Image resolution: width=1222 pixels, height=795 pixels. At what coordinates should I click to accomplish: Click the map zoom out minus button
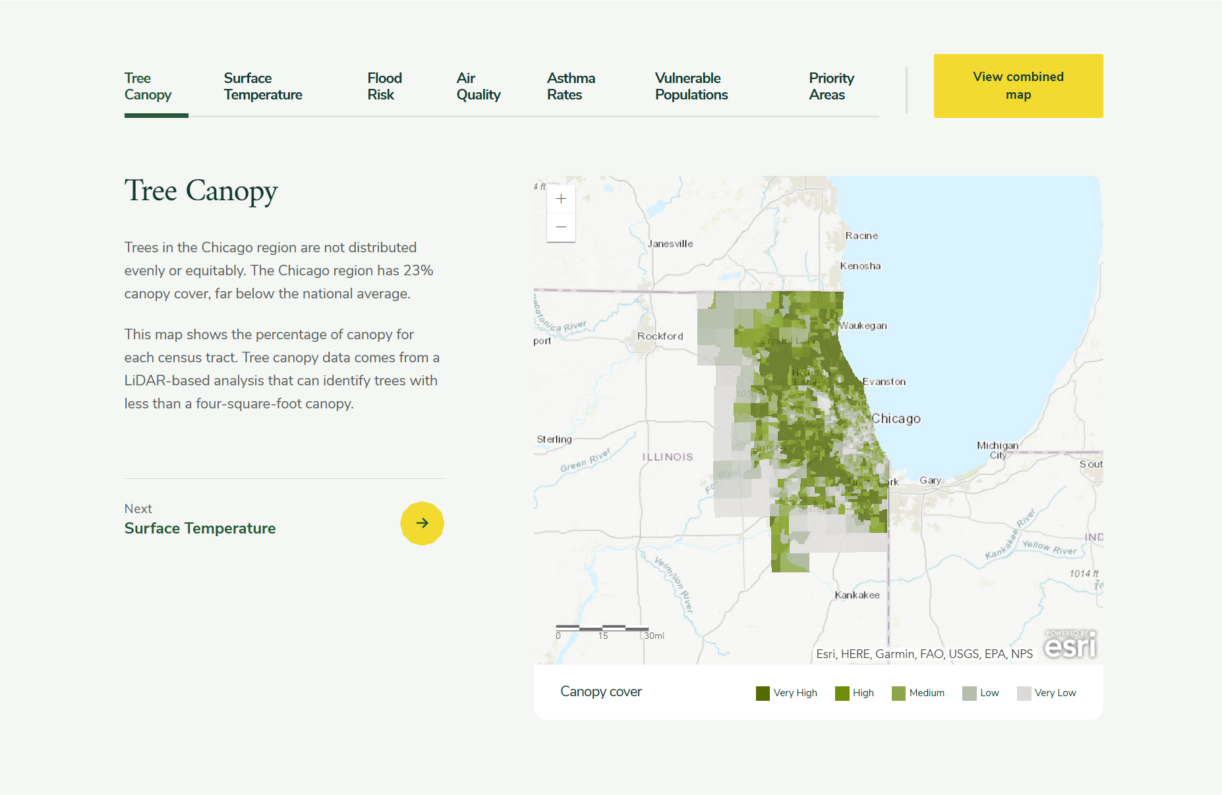(561, 227)
